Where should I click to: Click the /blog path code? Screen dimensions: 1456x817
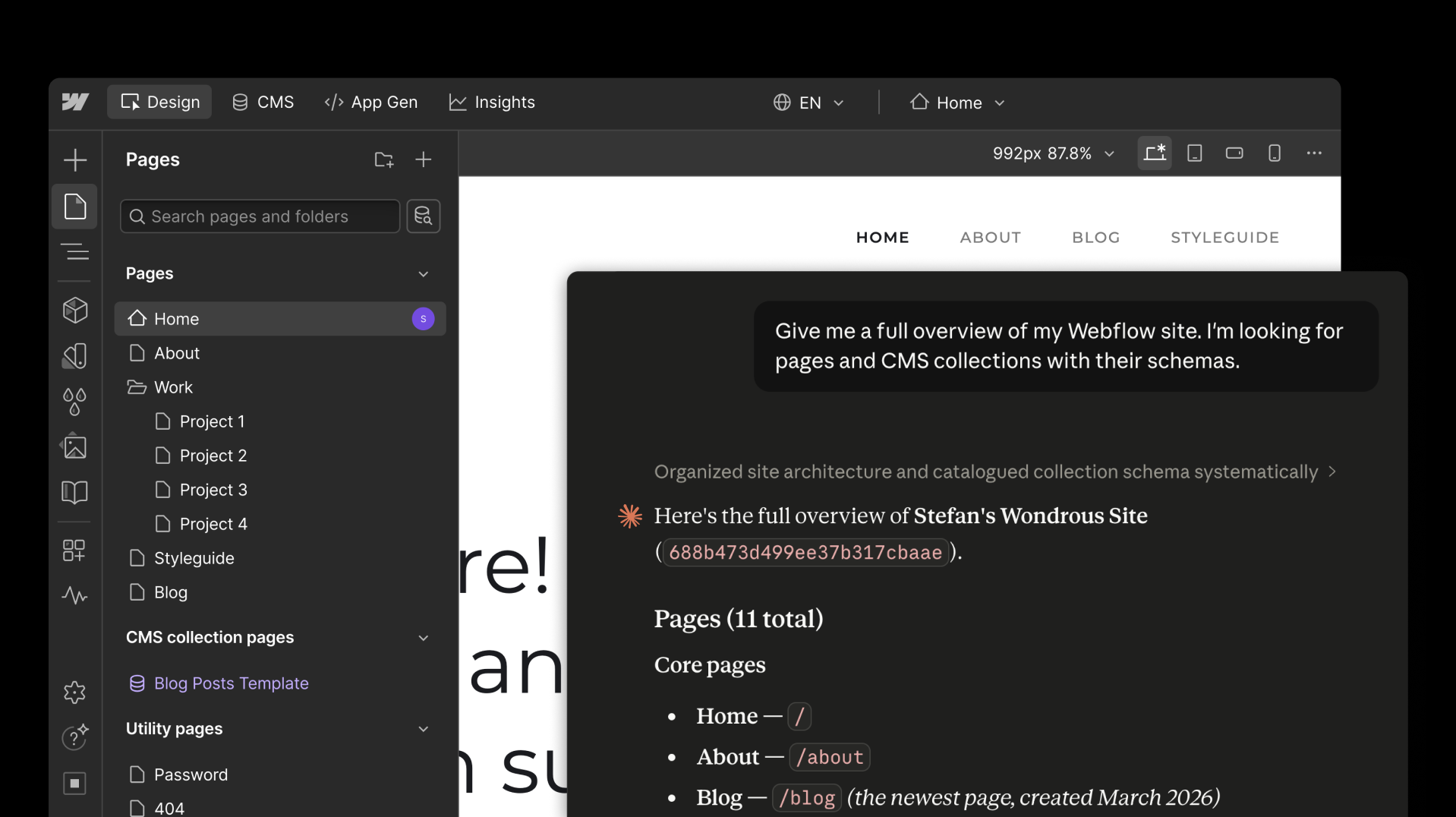[806, 798]
